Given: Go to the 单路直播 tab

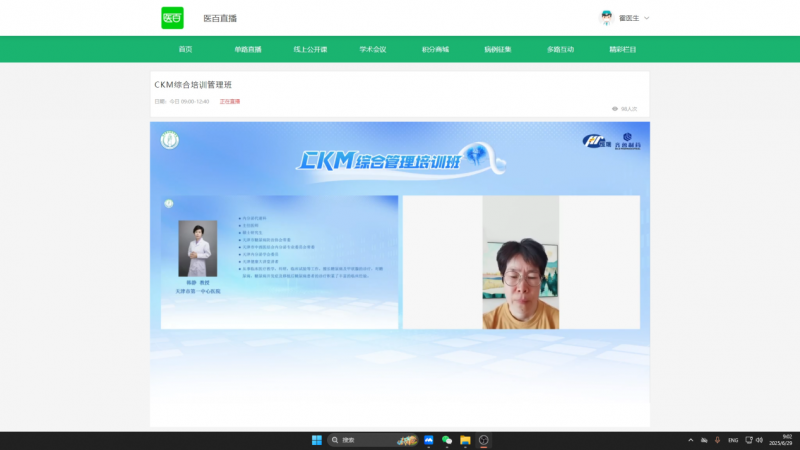Looking at the screenshot, I should coord(247,49).
